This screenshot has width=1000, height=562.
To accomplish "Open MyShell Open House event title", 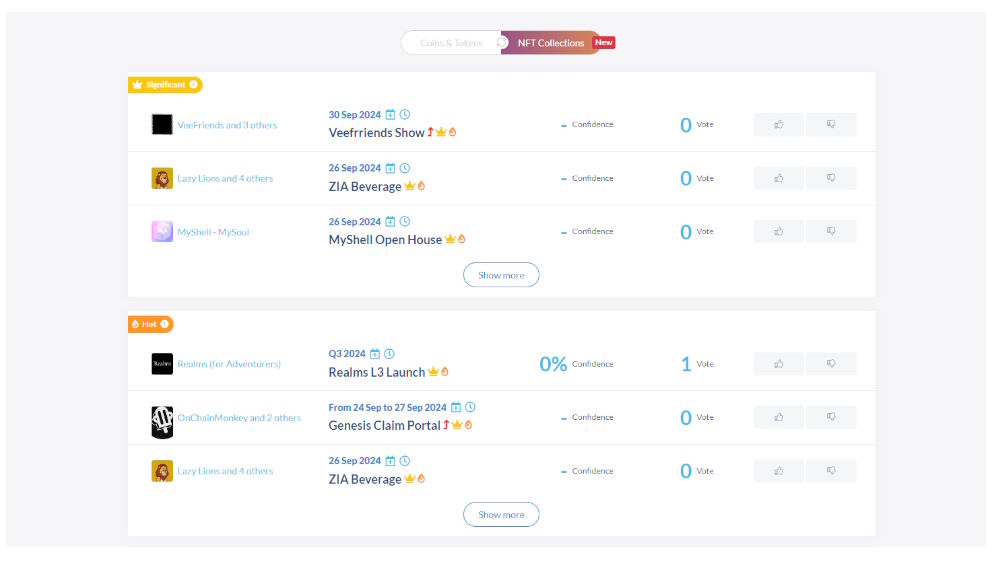I will tap(385, 240).
